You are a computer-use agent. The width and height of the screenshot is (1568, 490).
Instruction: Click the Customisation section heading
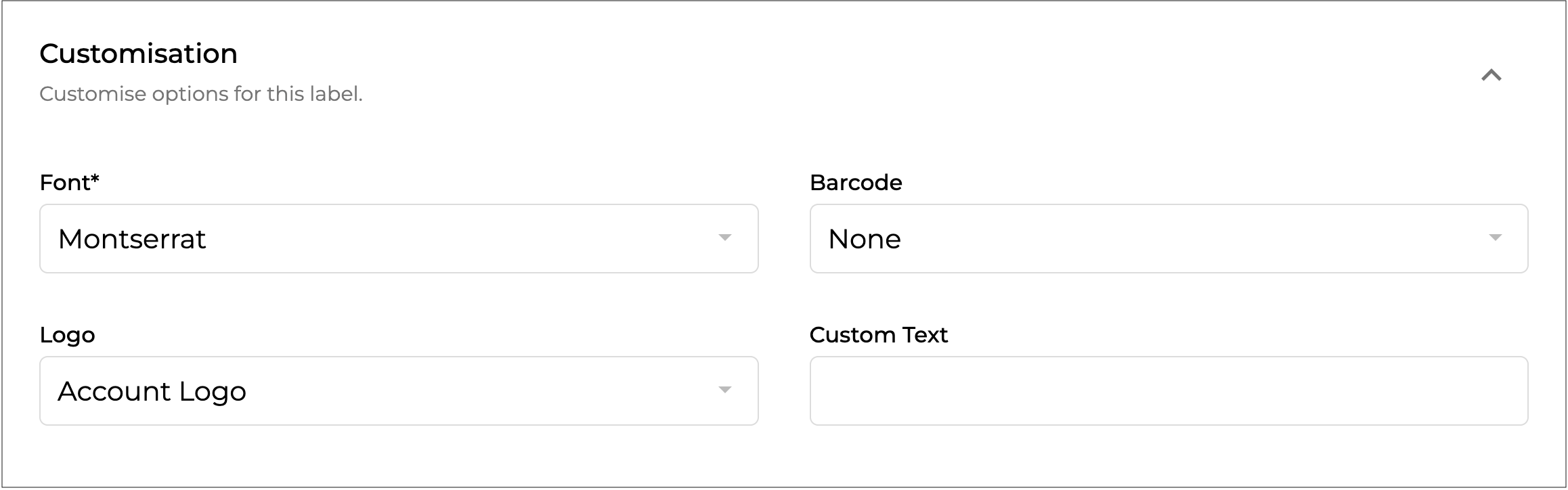coord(139,53)
